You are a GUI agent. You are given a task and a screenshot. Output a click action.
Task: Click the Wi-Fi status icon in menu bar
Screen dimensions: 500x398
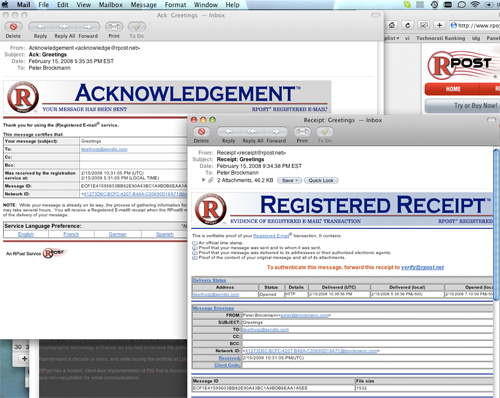point(475,5)
